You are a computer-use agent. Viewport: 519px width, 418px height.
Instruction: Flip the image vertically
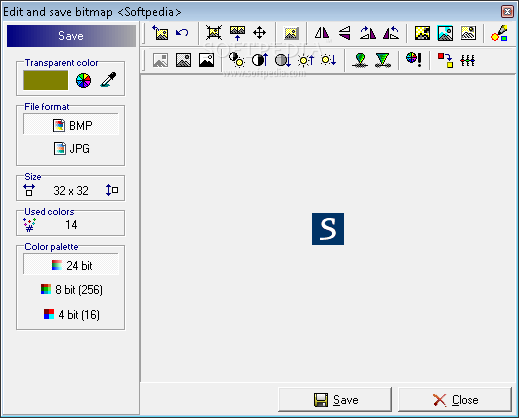[345, 33]
